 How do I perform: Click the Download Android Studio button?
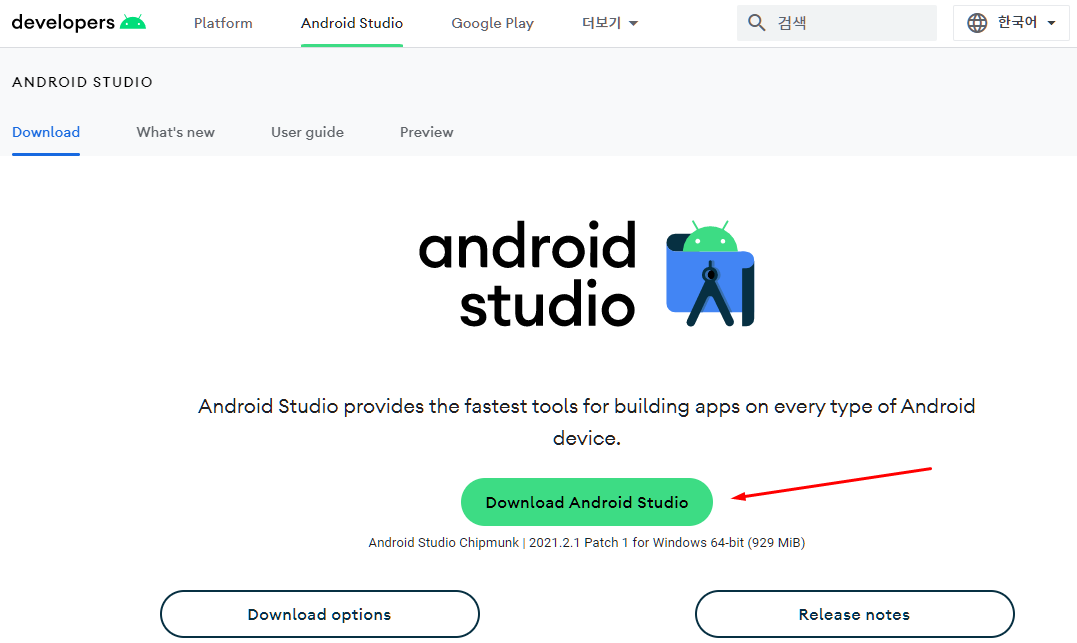[587, 502]
